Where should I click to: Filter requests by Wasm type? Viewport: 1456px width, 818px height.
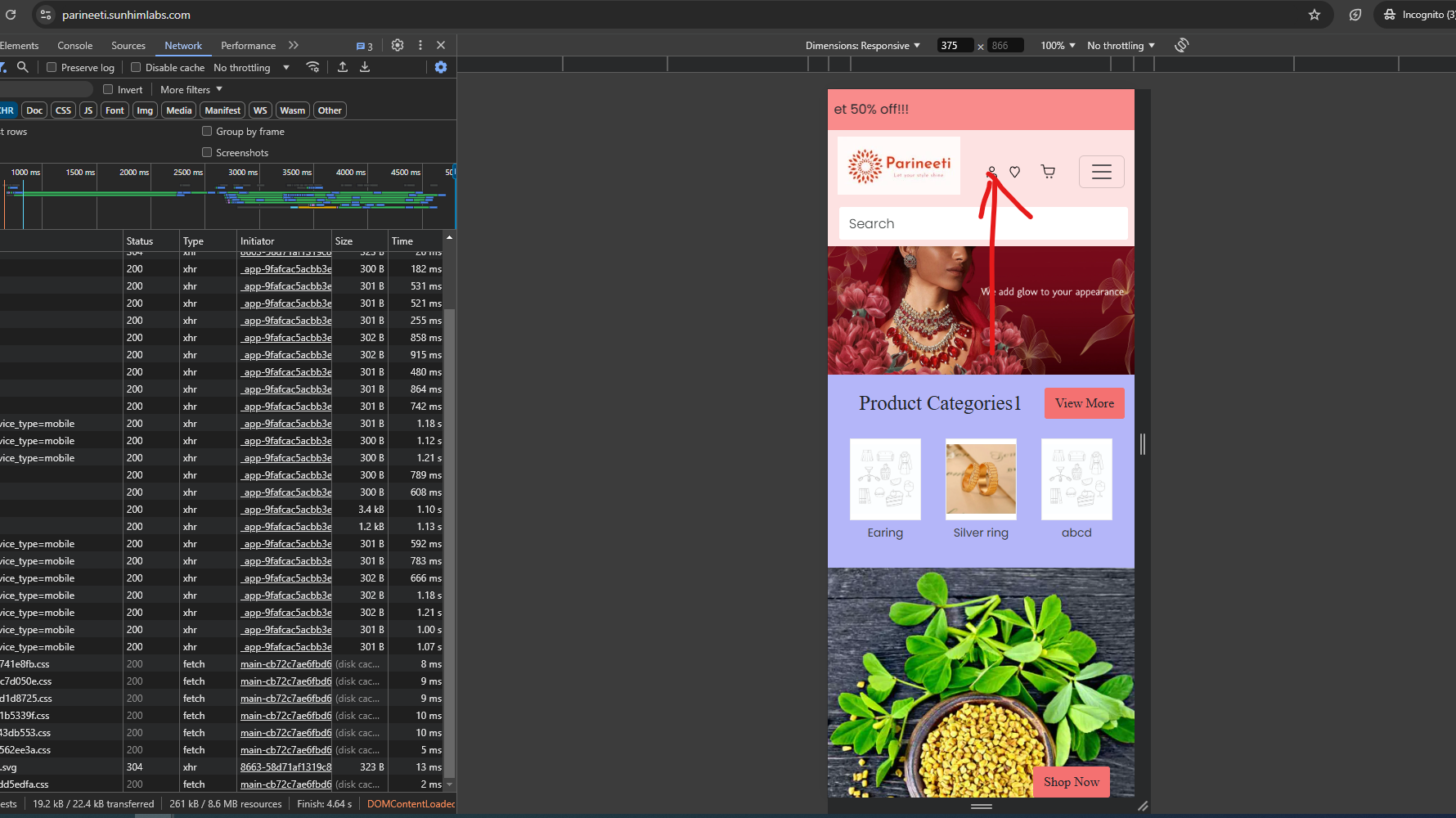click(292, 110)
